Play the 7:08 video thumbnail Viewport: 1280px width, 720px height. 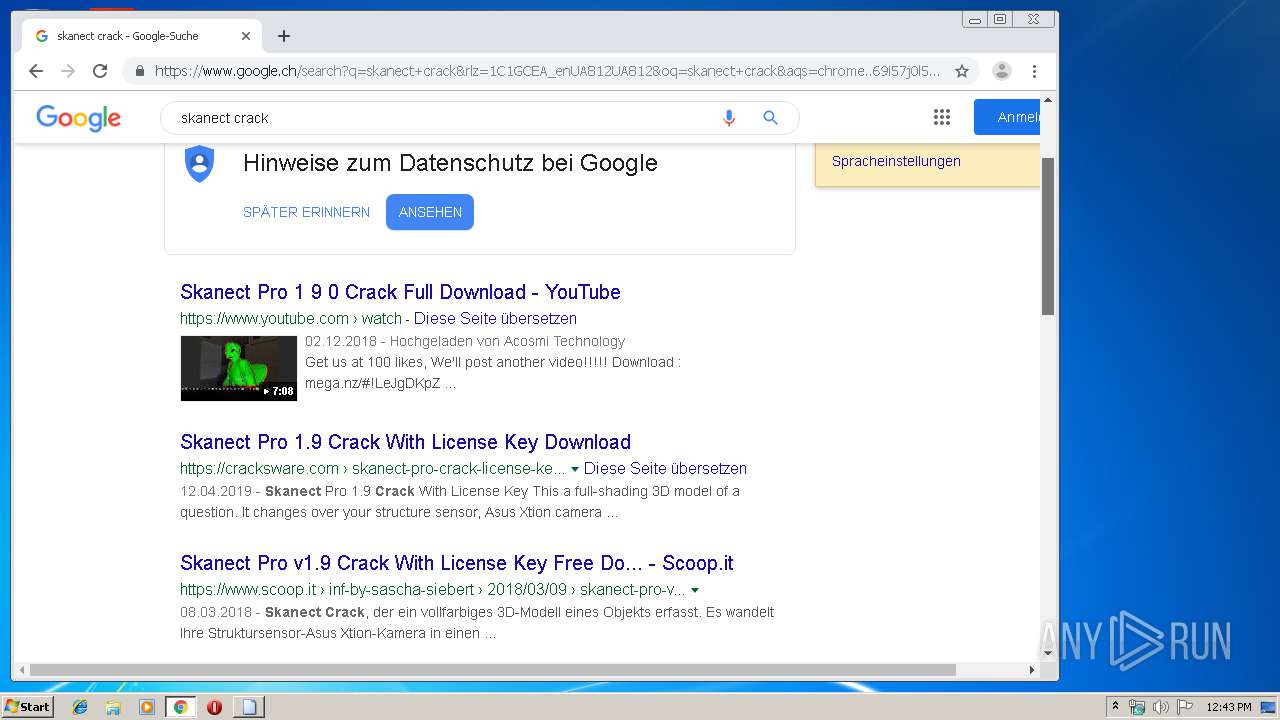click(x=239, y=368)
